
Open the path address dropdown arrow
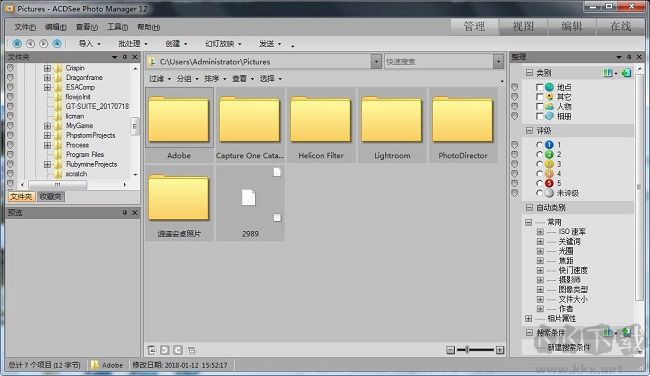376,62
